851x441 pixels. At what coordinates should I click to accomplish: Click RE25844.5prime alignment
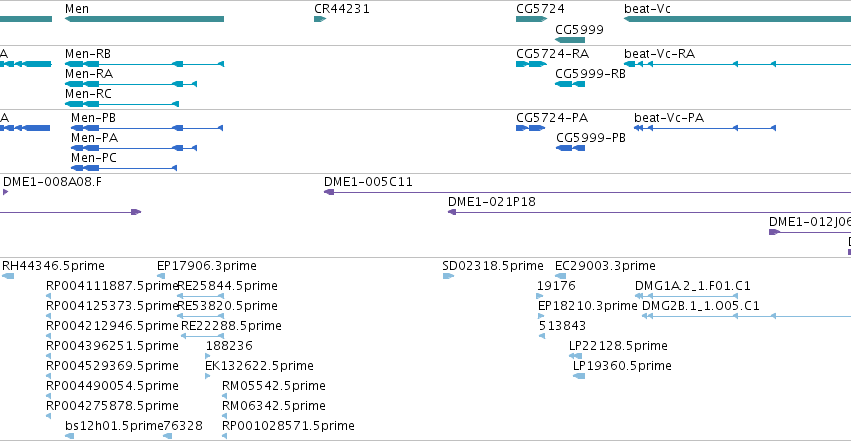201,296
